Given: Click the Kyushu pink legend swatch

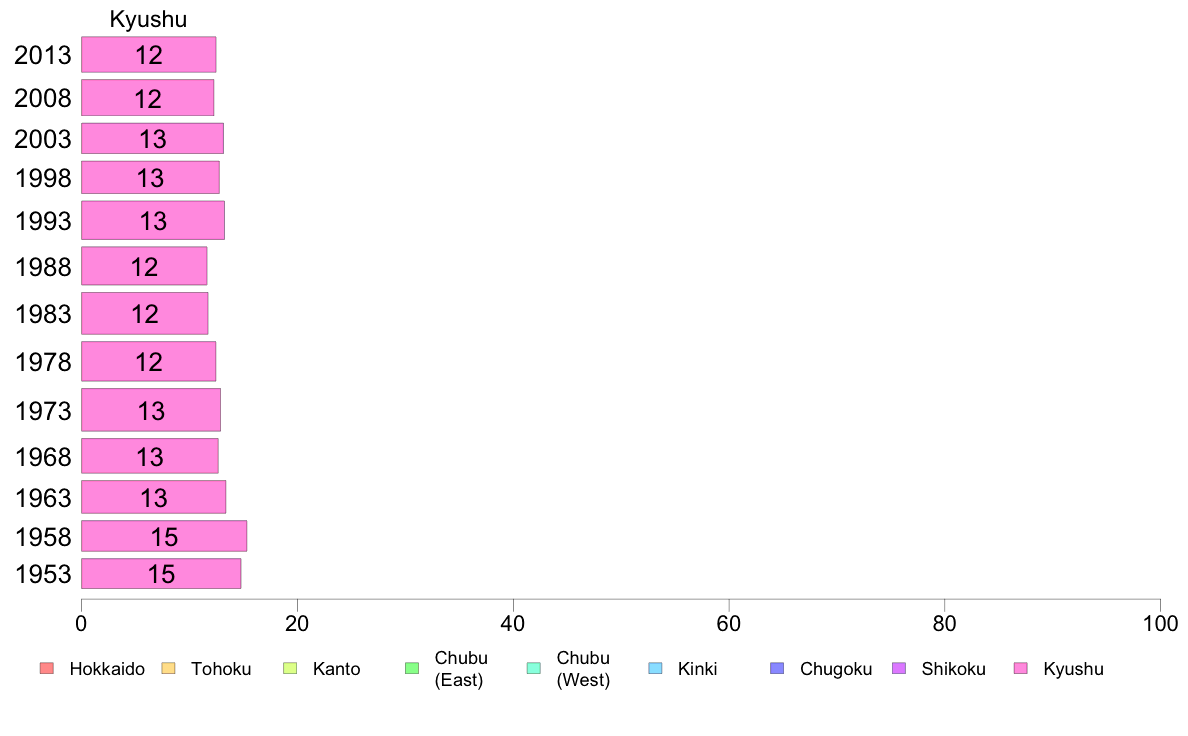Looking at the screenshot, I should 1021,669.
